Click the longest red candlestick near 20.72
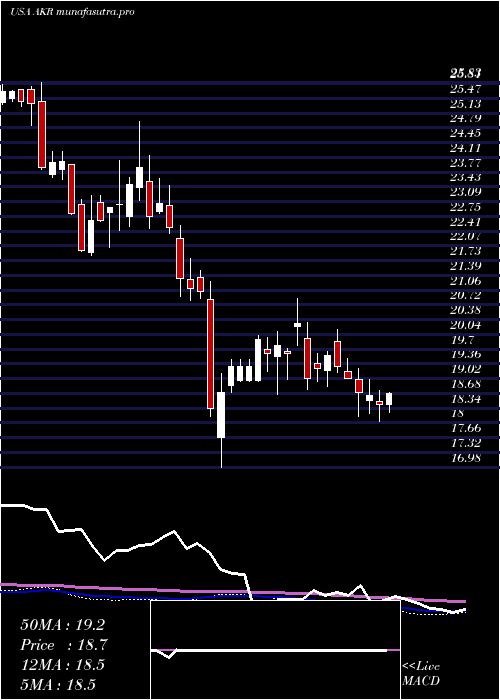The height and width of the screenshot is (700, 500). pos(210,354)
